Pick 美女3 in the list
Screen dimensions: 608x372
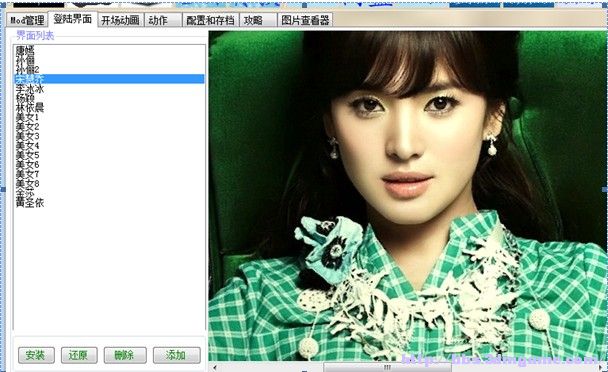pyautogui.click(x=109, y=136)
